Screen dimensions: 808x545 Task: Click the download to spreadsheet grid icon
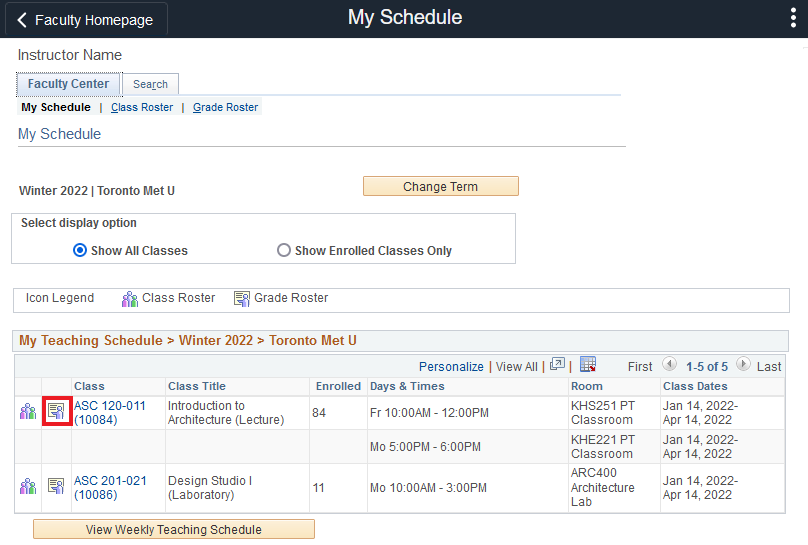click(588, 366)
